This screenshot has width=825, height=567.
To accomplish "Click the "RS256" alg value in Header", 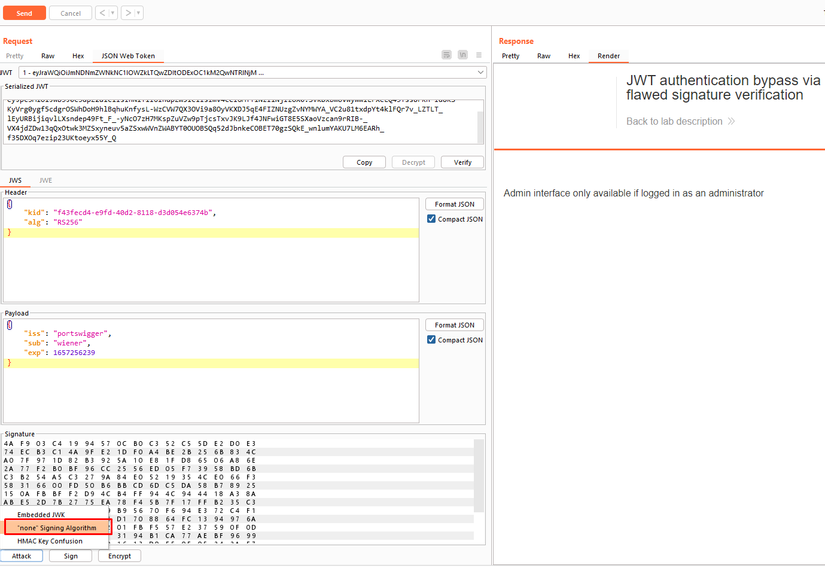I will click(x=67, y=222).
